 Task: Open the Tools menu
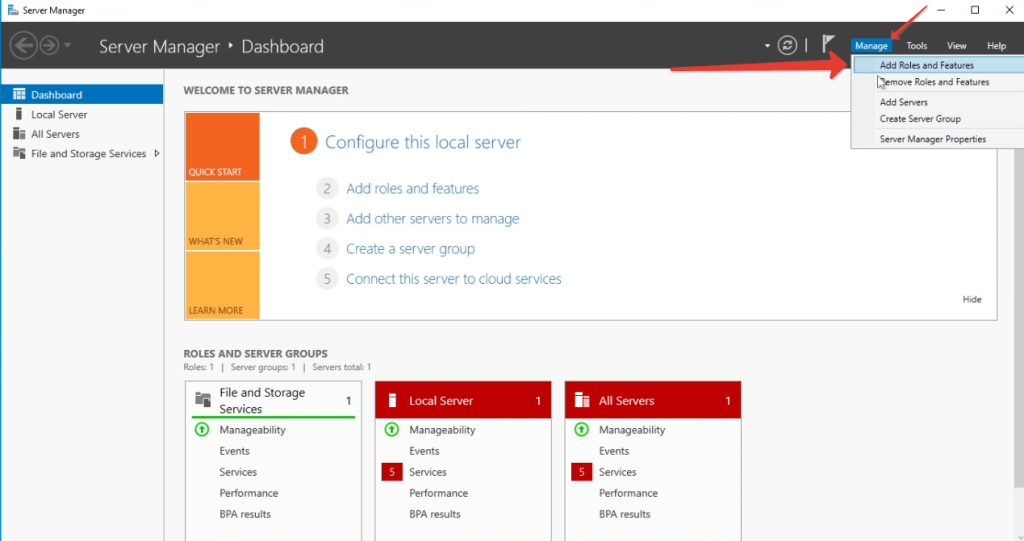tap(916, 46)
